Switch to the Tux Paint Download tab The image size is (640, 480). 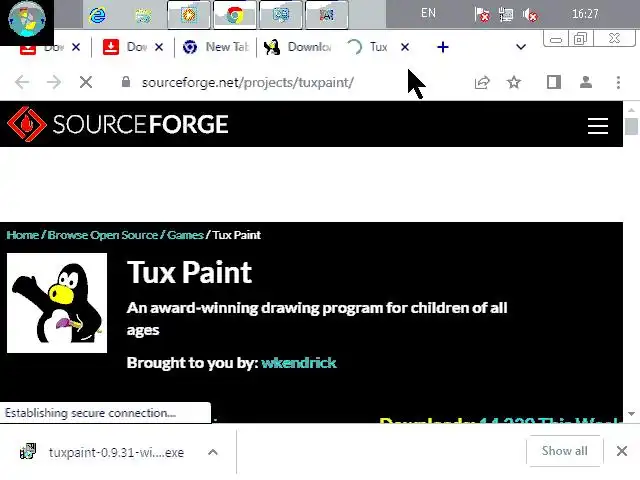coord(298,47)
